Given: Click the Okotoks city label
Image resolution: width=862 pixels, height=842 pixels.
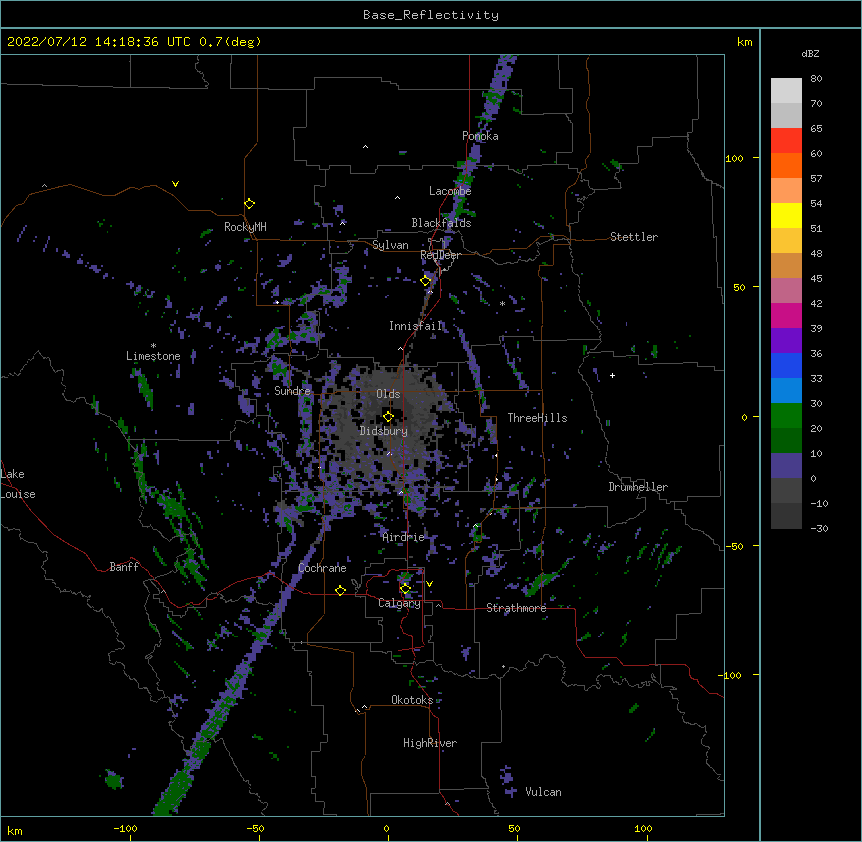Looking at the screenshot, I should pos(412,700).
